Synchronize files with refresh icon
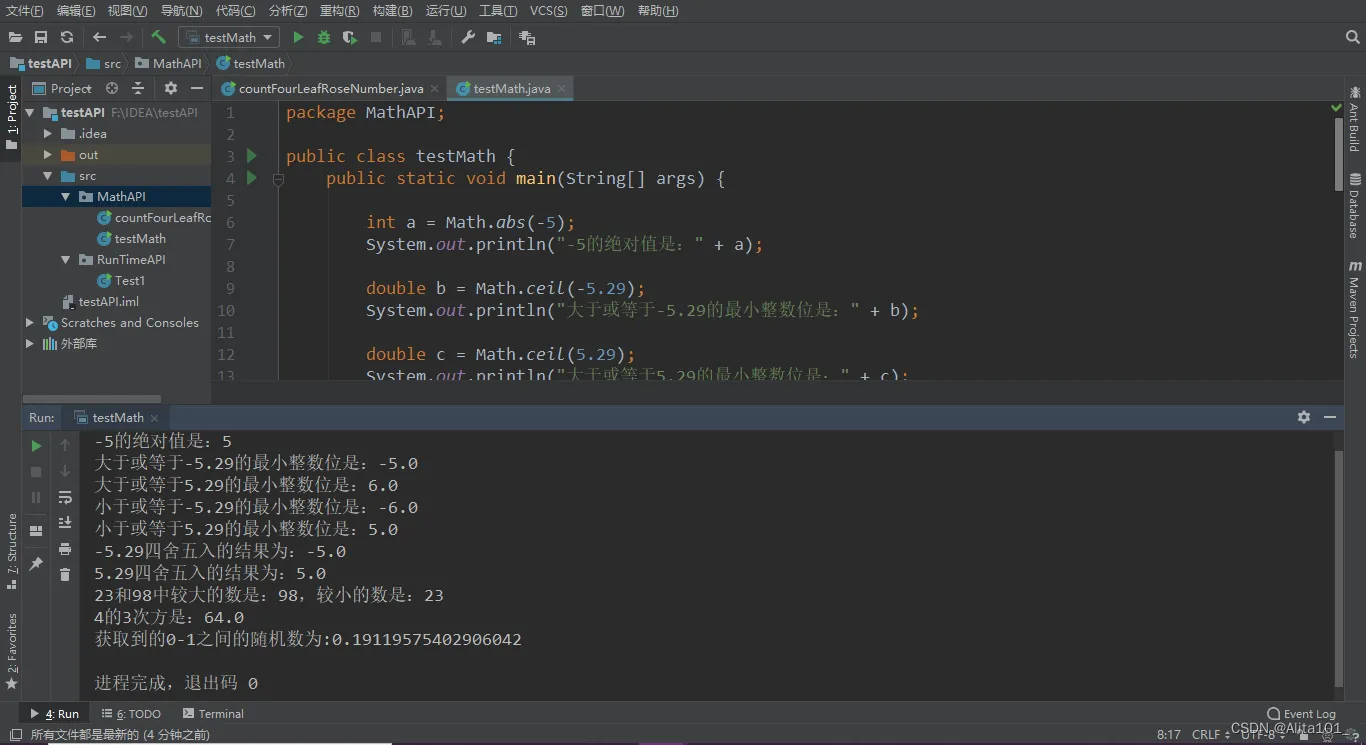Screen dimensions: 1366x745 coord(67,37)
